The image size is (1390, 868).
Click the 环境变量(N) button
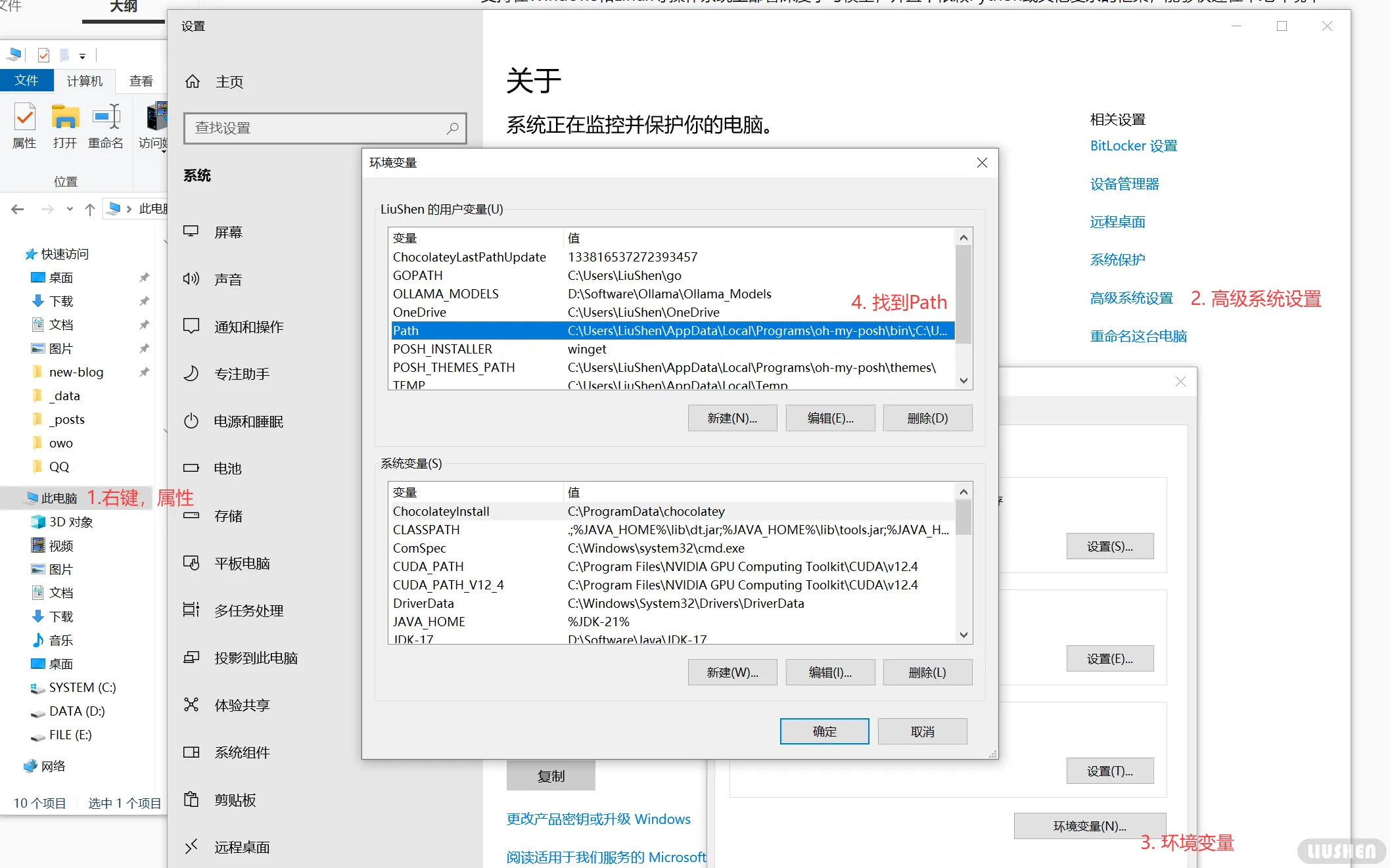(x=1089, y=825)
